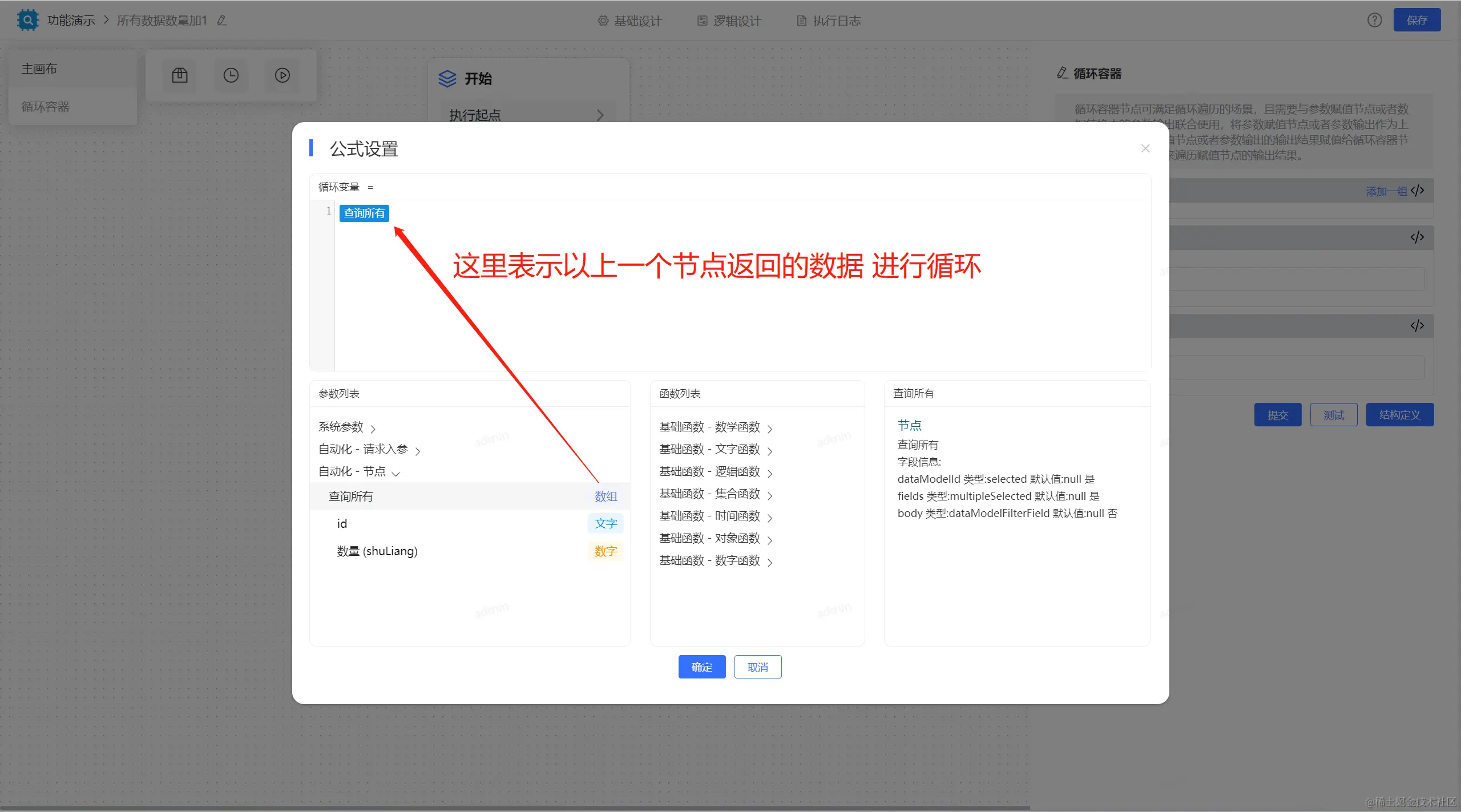Screen dimensions: 1461x812
Task: Click the layers icon on 开始 node
Action: (447, 79)
